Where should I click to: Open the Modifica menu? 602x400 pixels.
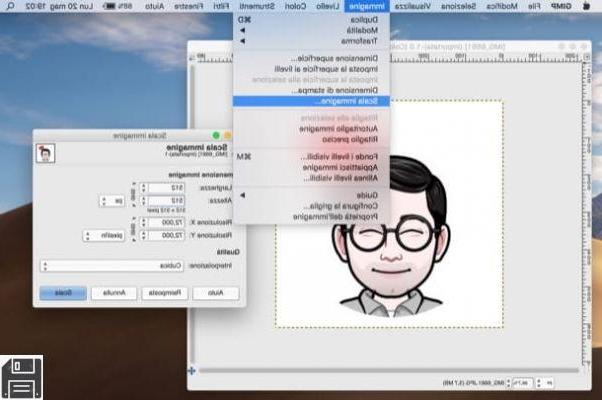[x=501, y=6]
